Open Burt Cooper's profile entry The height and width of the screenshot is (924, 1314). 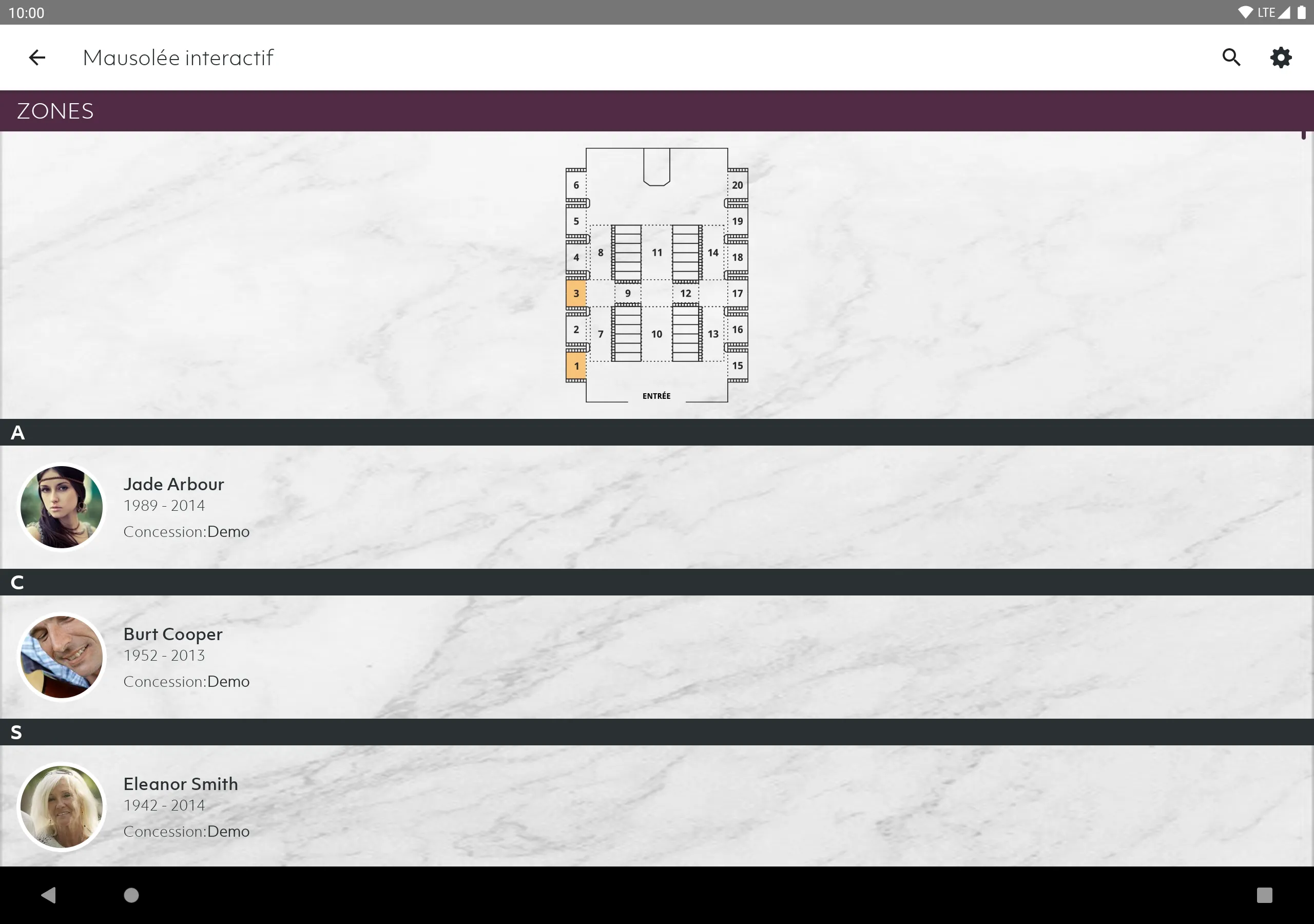(657, 656)
